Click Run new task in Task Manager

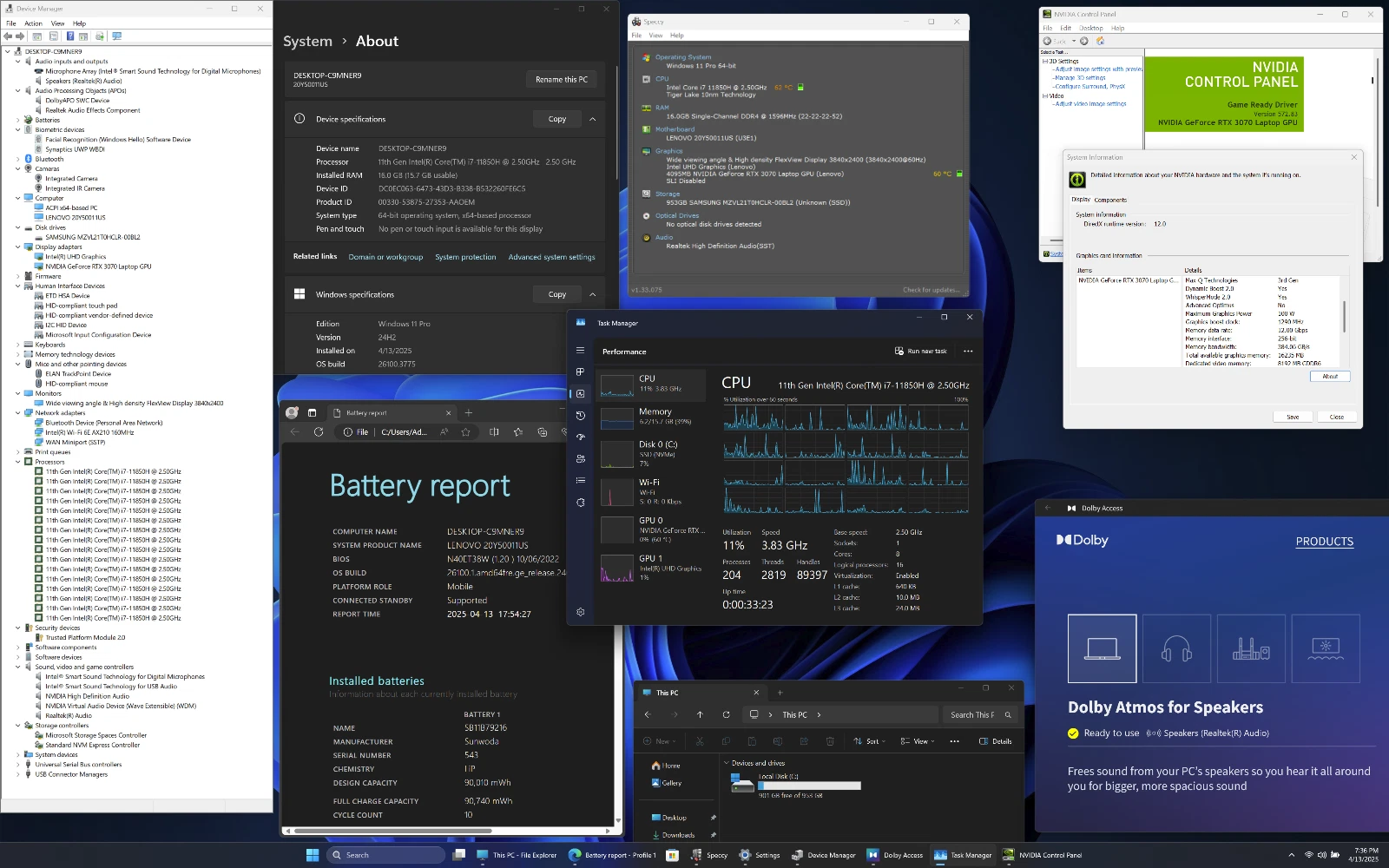920,352
